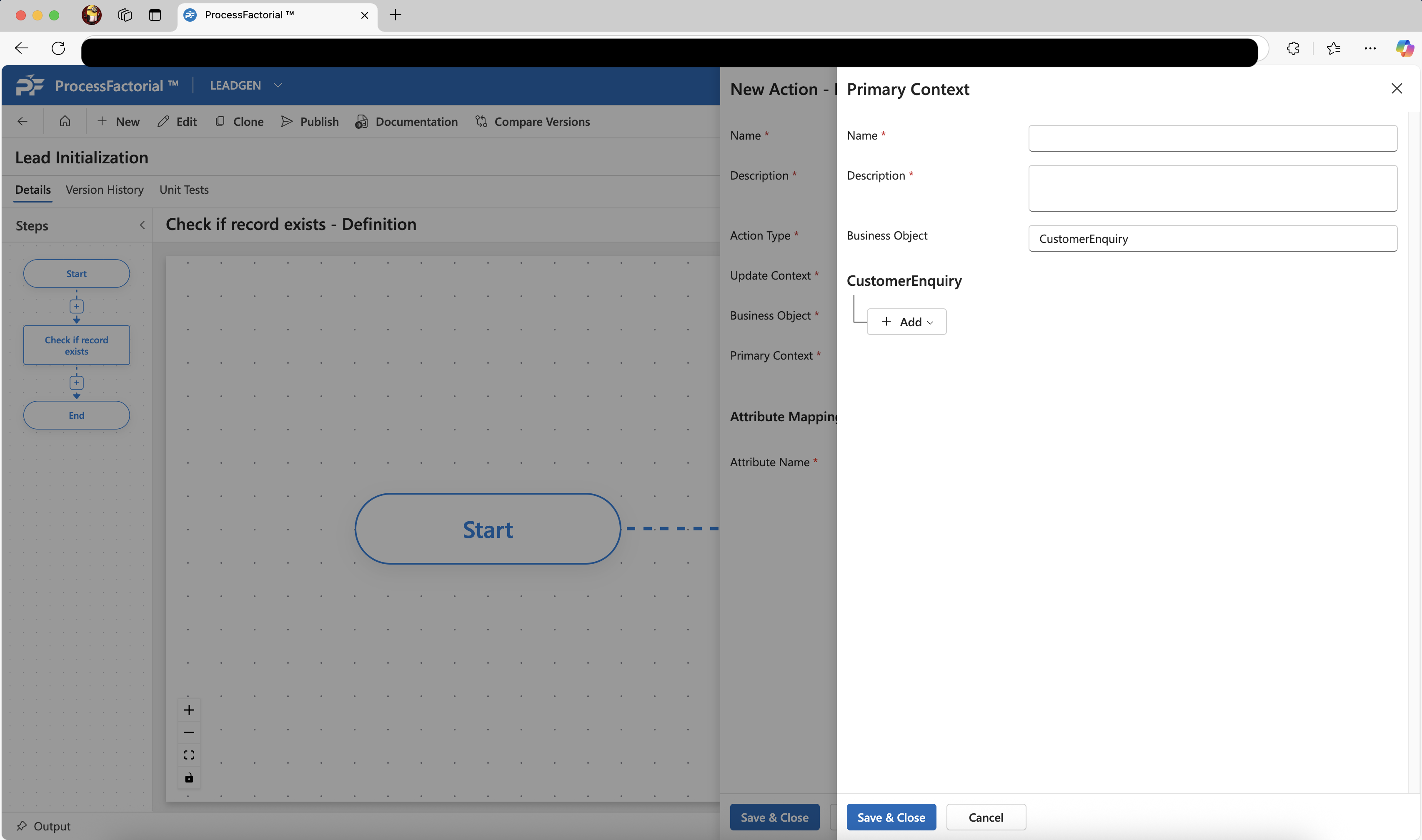This screenshot has height=840, width=1422.
Task: Click Save & Close in Primary Context
Action: click(891, 817)
